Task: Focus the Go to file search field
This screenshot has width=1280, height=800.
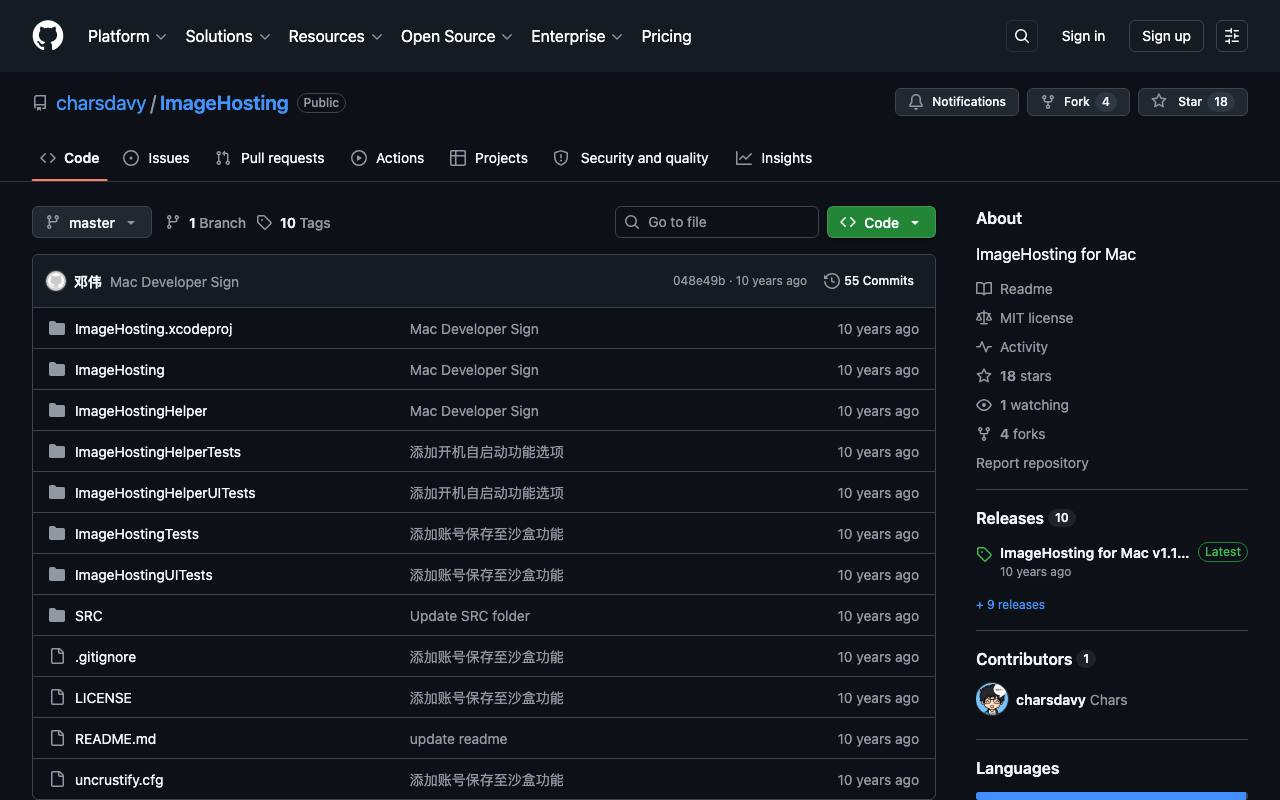Action: click(717, 222)
